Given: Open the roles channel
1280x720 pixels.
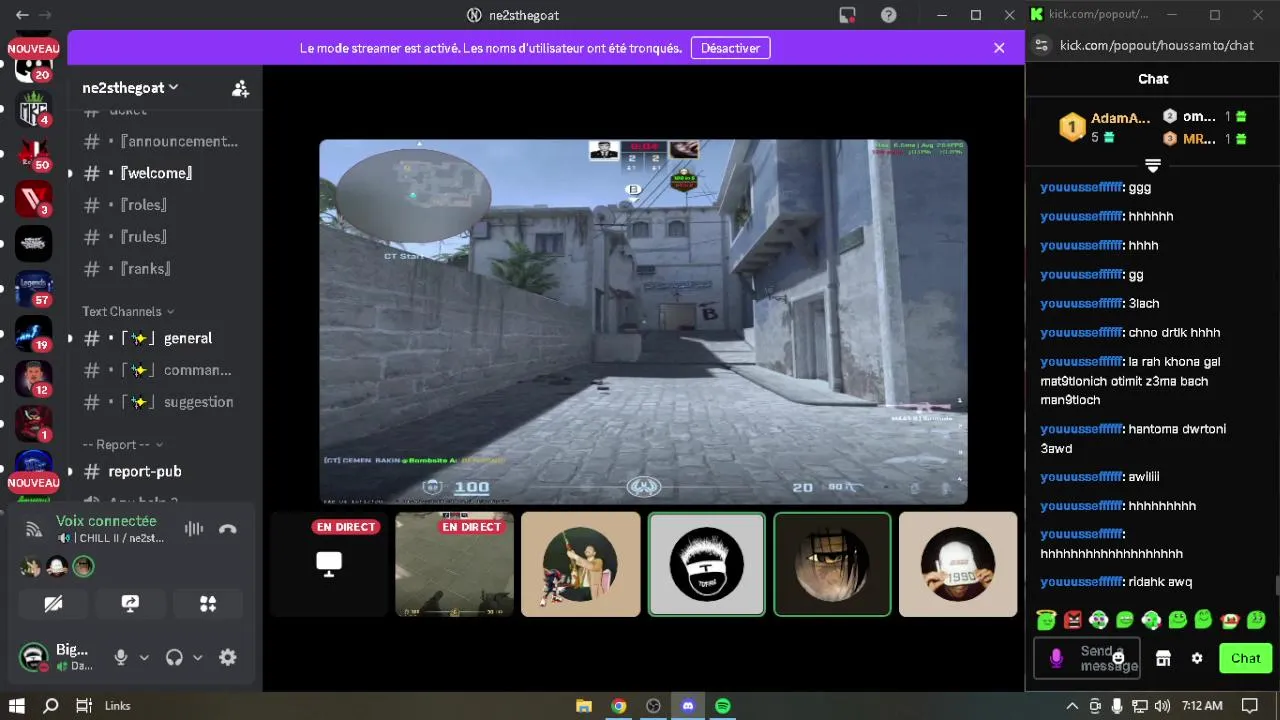Looking at the screenshot, I should 160,205.
